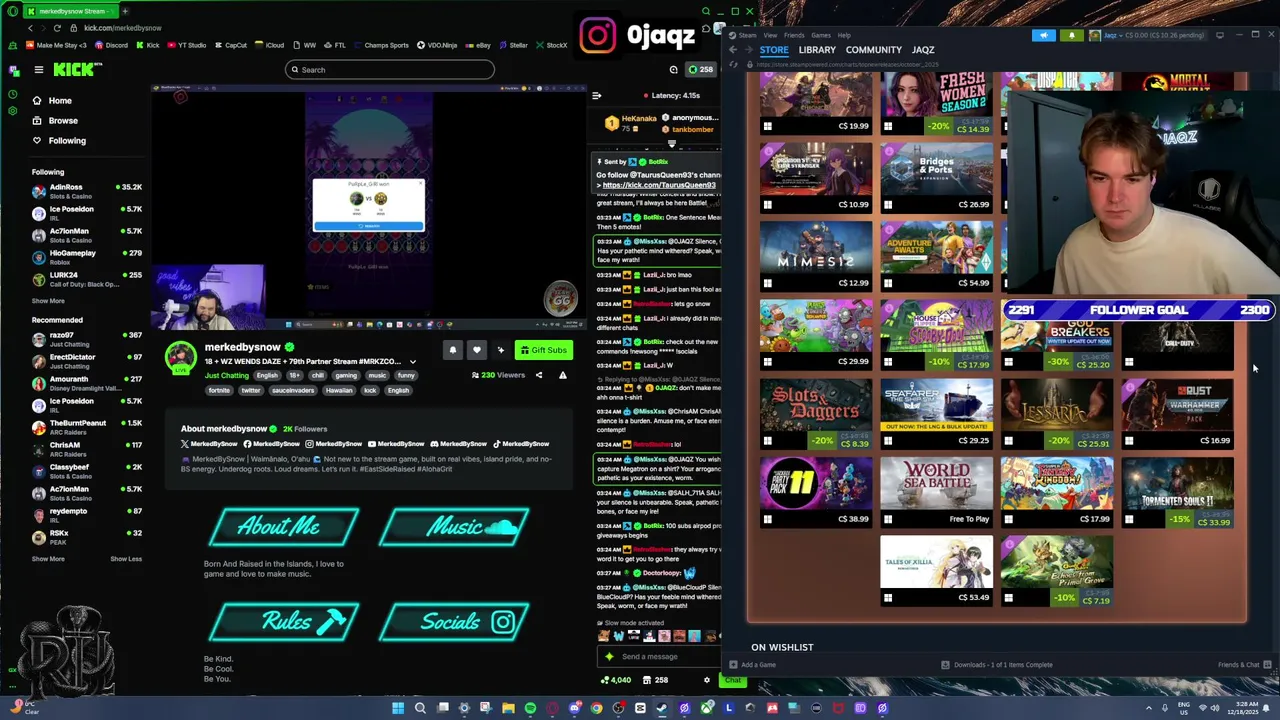1280x720 pixels.
Task: Click the TaurusQueen93 channel link in chat
Action: pos(659,185)
